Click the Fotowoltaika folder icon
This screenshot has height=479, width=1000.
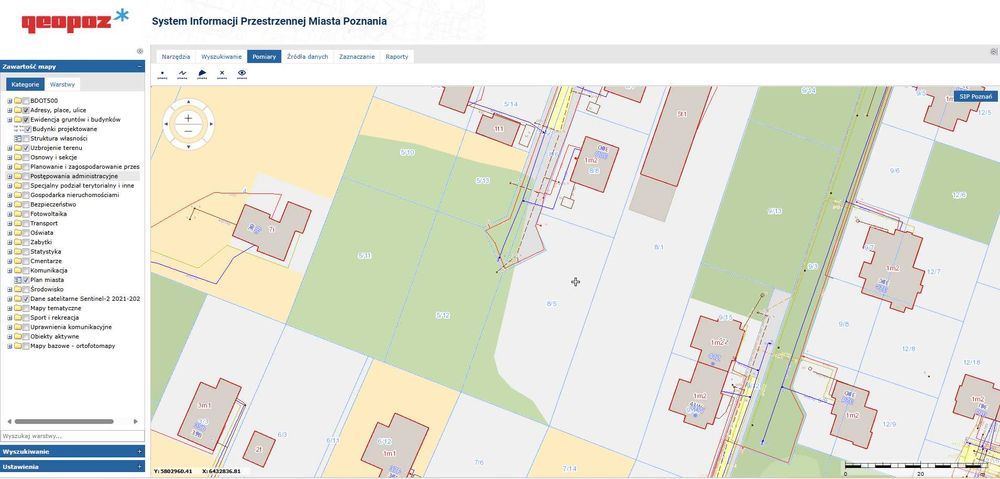18,214
